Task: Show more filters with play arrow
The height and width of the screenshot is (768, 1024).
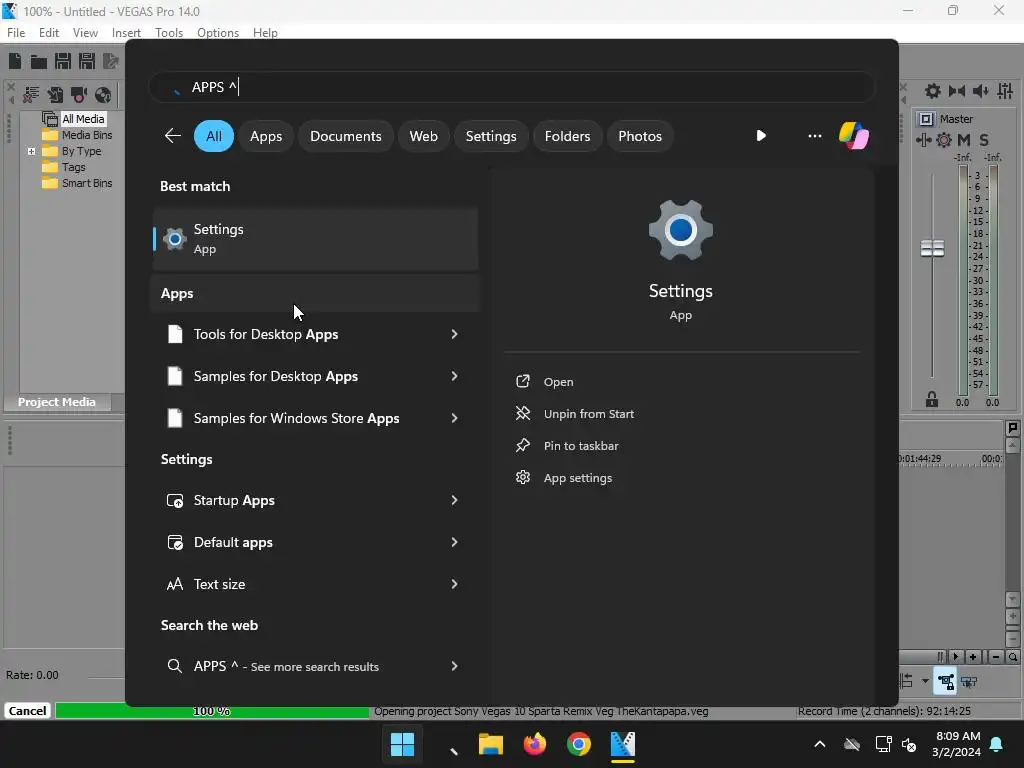Action: (x=761, y=136)
